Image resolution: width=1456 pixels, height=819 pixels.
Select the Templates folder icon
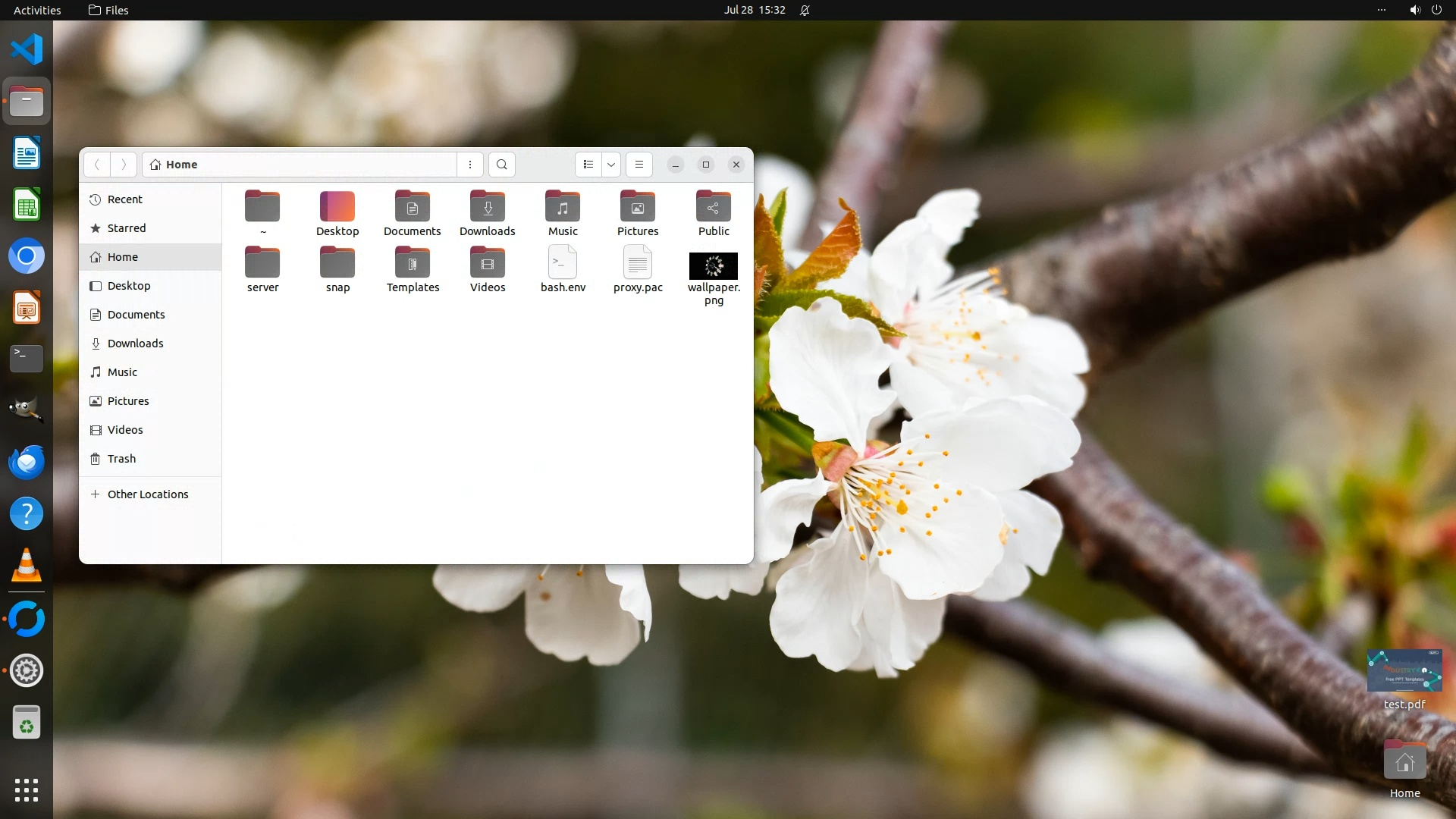pyautogui.click(x=413, y=264)
